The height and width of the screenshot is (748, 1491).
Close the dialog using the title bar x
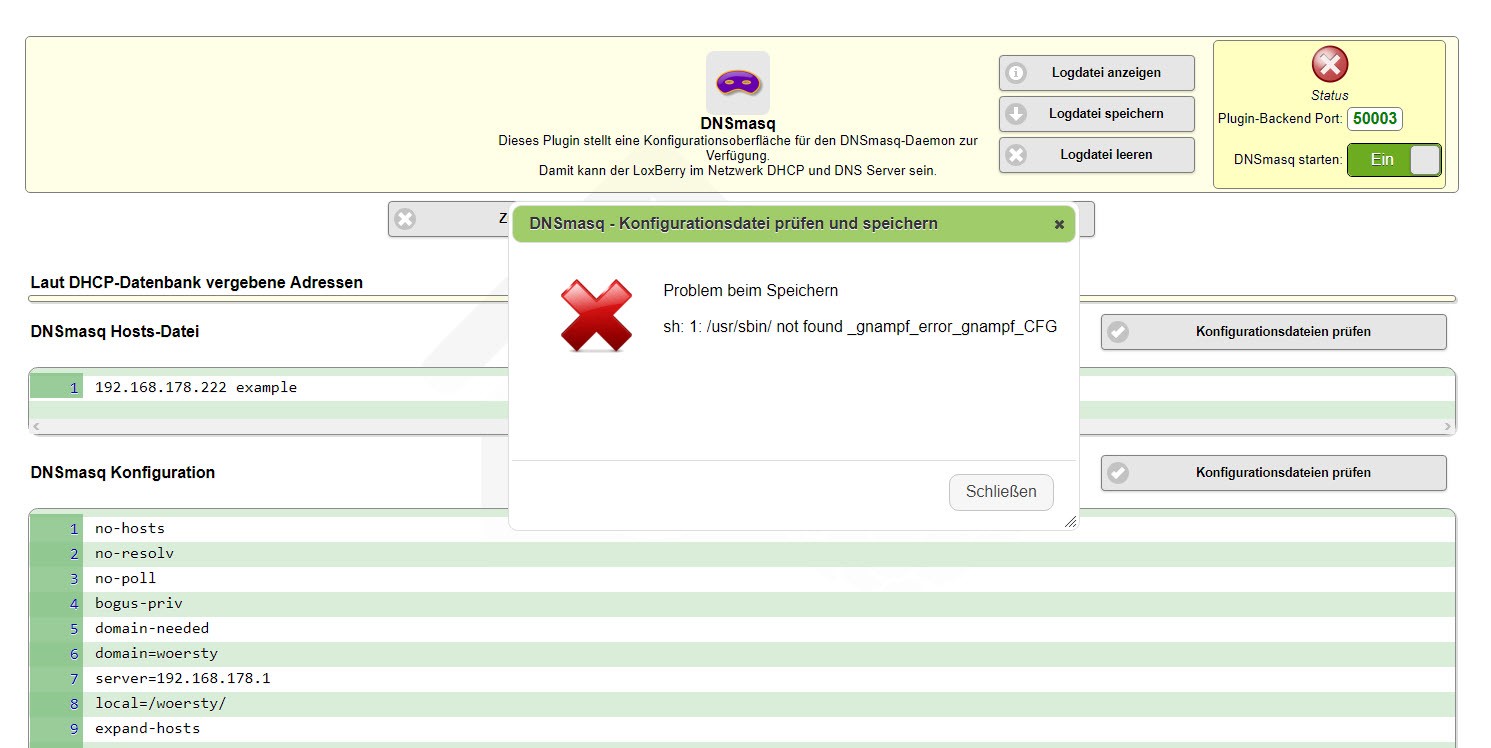point(1059,225)
